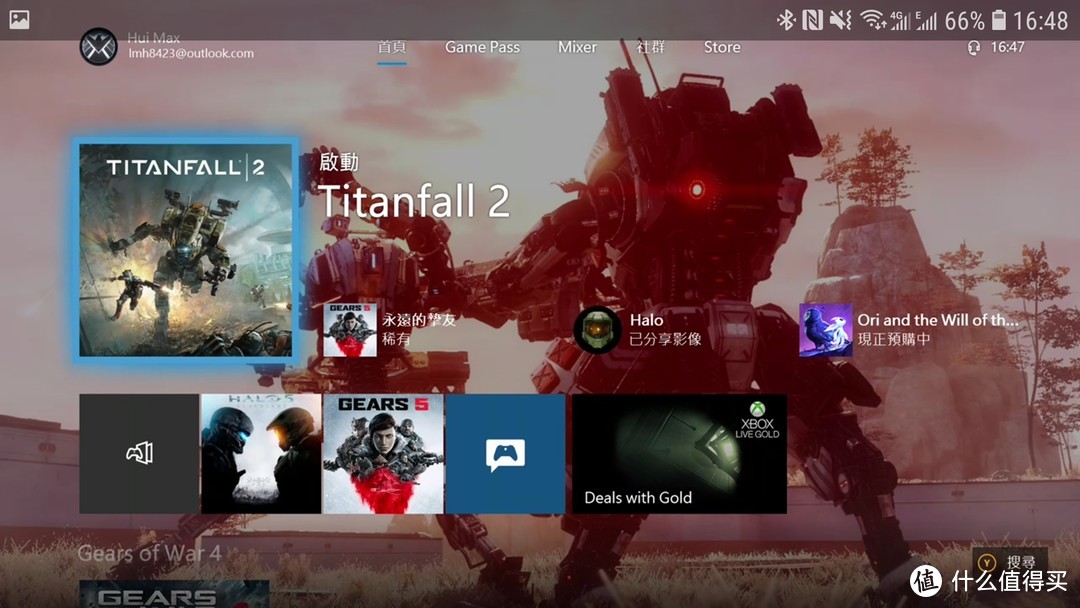This screenshot has width=1080, height=608.
Task: Click the headset icon beside 16:47
Action: click(x=974, y=48)
